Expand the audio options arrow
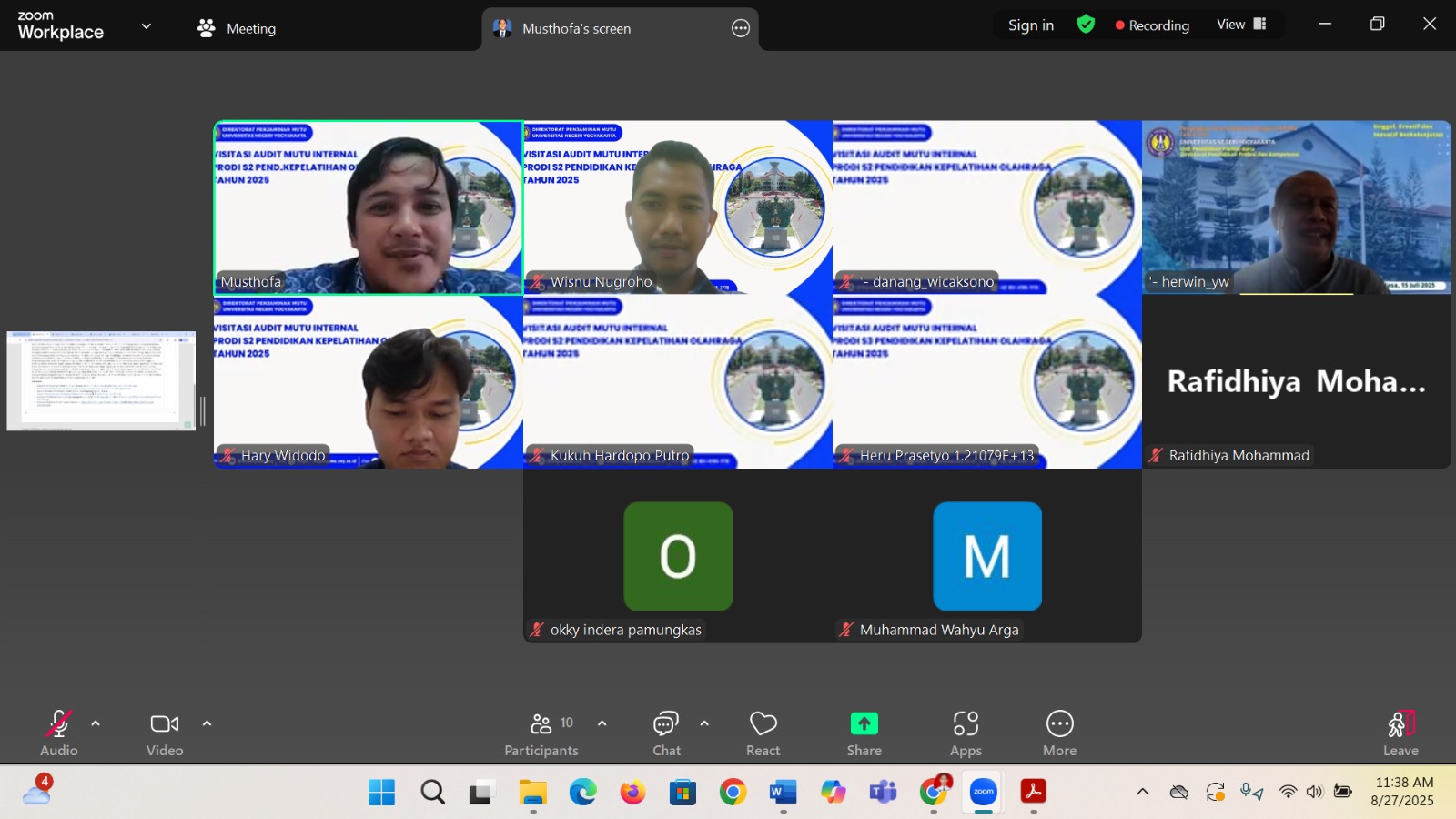1456x819 pixels. point(96,723)
